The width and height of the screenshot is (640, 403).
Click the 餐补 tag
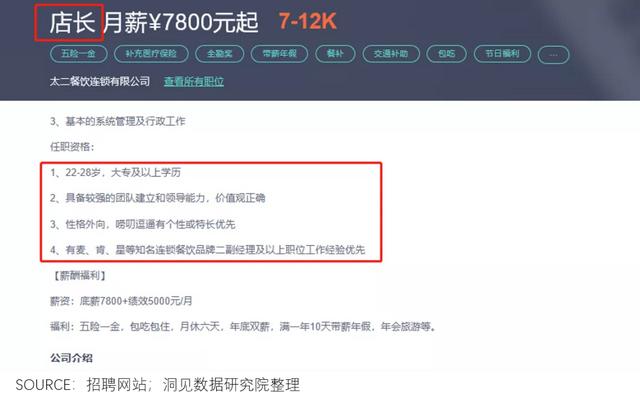335,54
